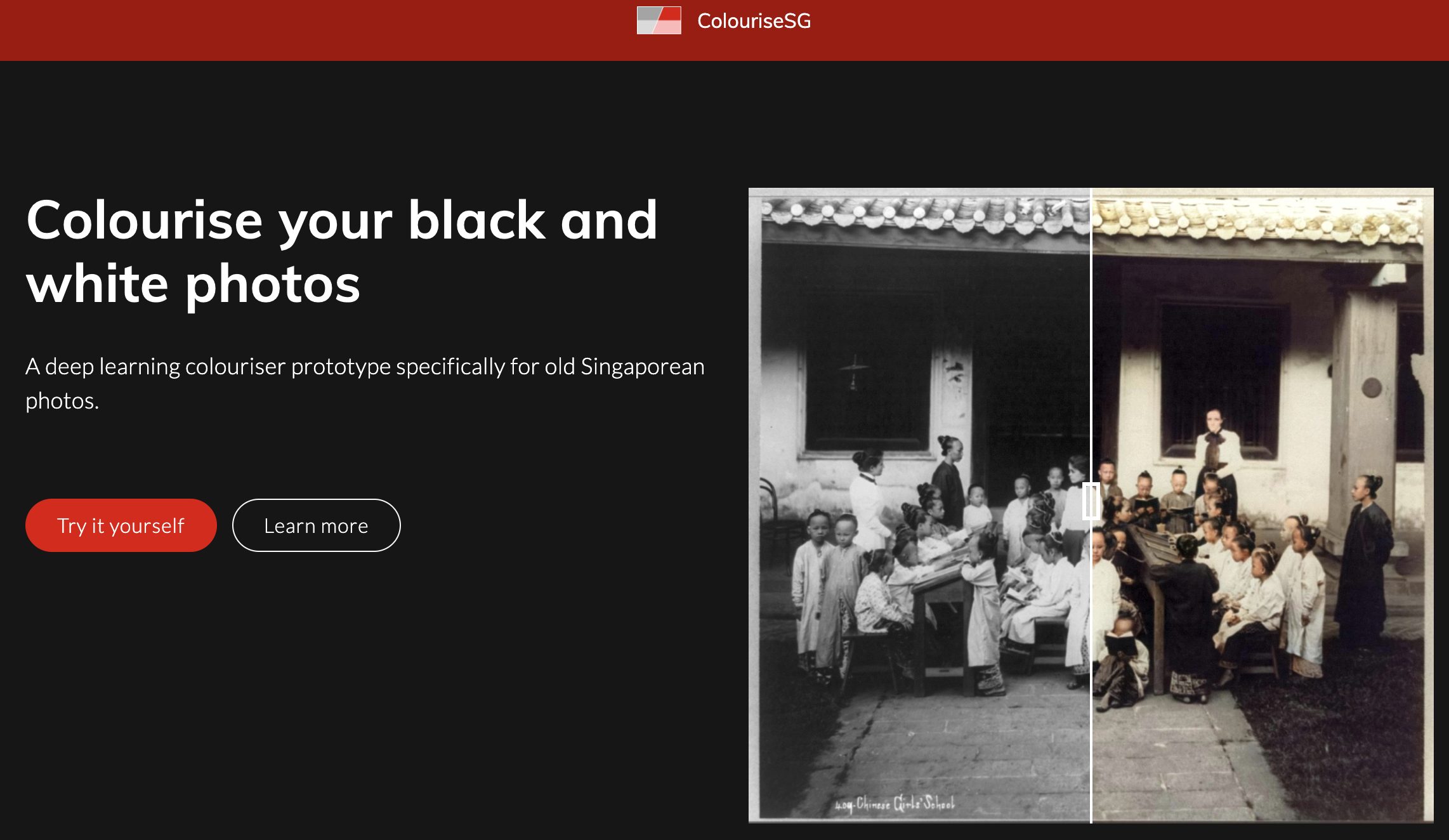The height and width of the screenshot is (840, 1449).
Task: Click the ColouriseSG site title text
Action: [754, 21]
